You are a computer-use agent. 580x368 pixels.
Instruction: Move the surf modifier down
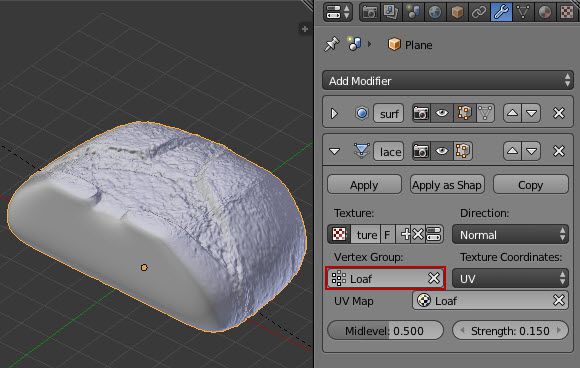click(x=532, y=113)
